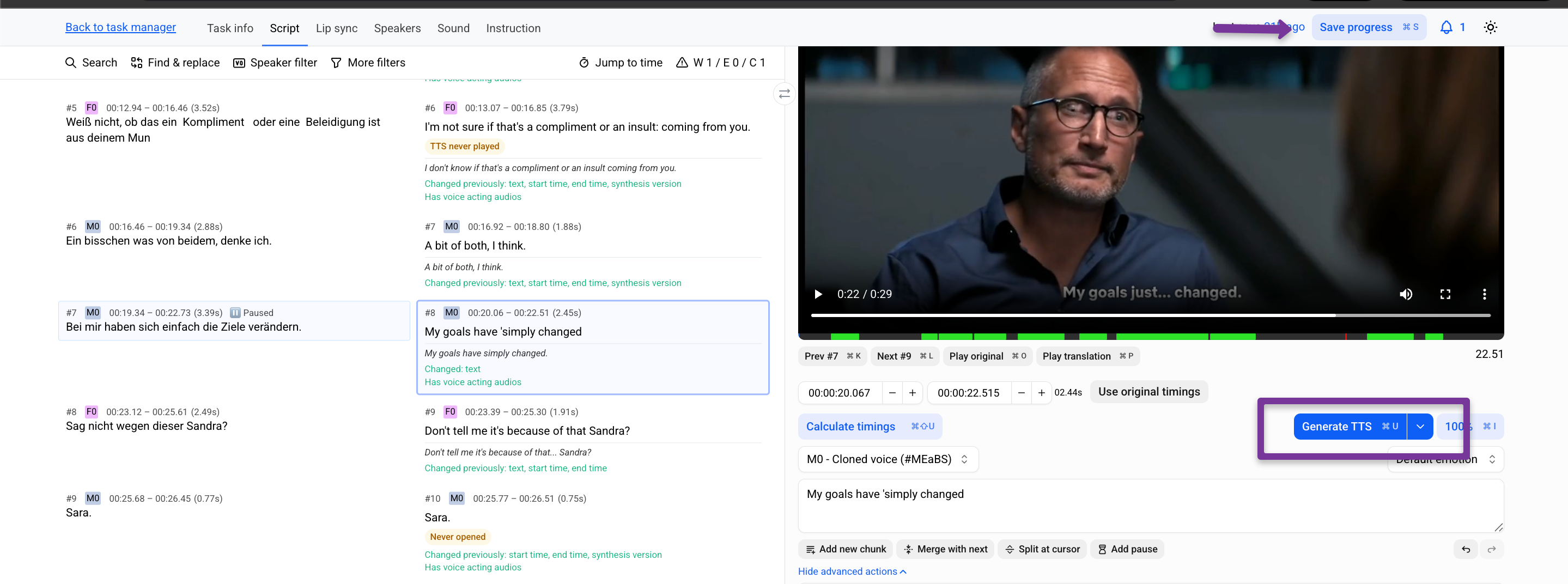Click the end time field 00:00:22.515
This screenshot has height=584, width=1568.
[x=969, y=393]
